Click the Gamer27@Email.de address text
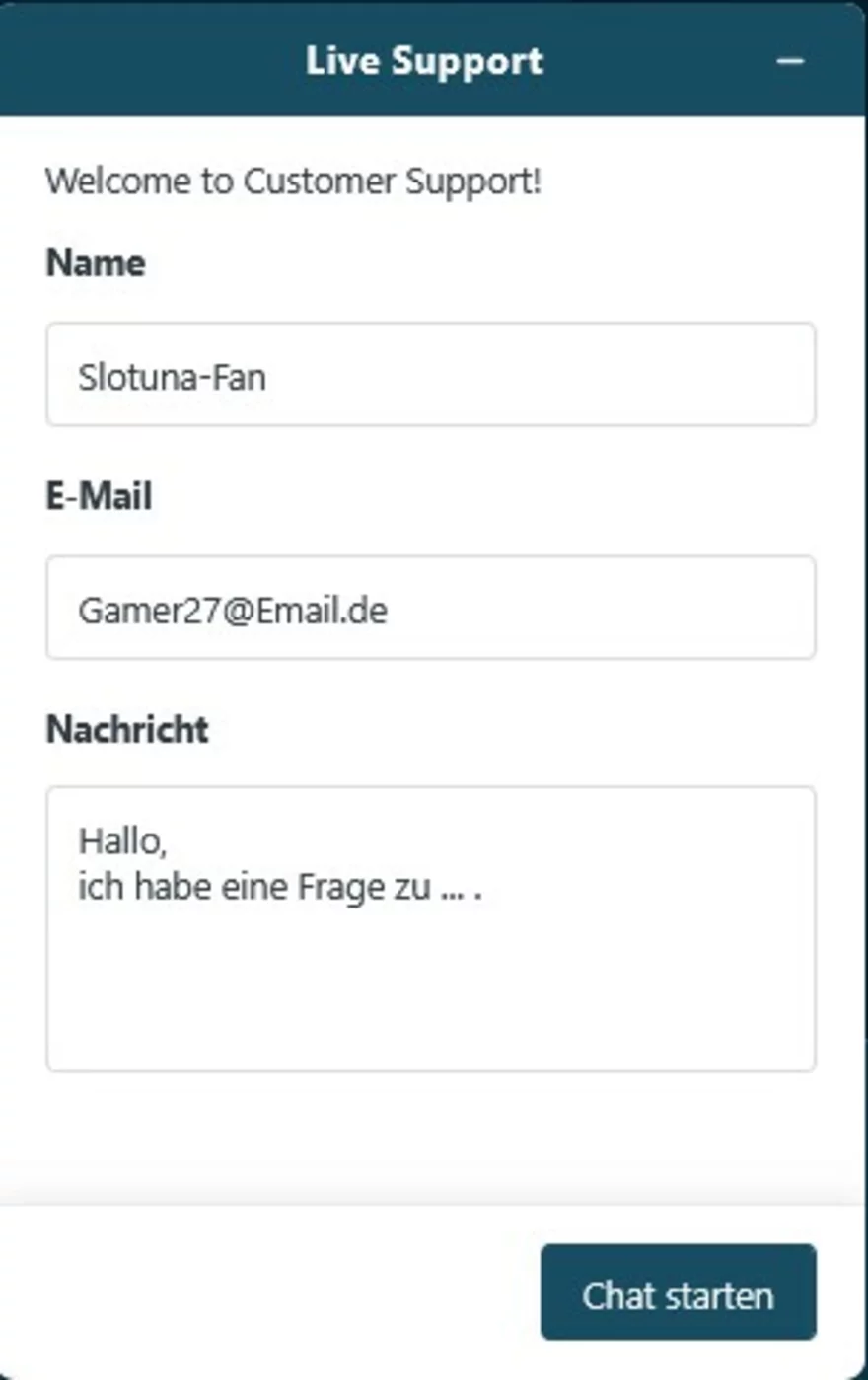 pyautogui.click(x=233, y=611)
